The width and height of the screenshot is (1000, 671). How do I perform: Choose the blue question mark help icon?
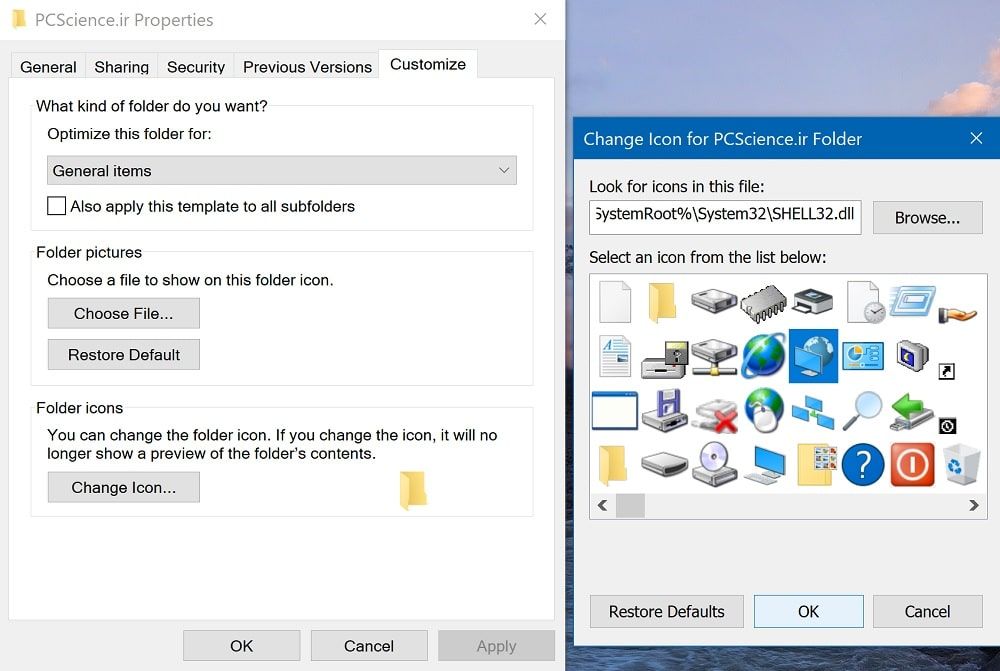pyautogui.click(x=863, y=465)
